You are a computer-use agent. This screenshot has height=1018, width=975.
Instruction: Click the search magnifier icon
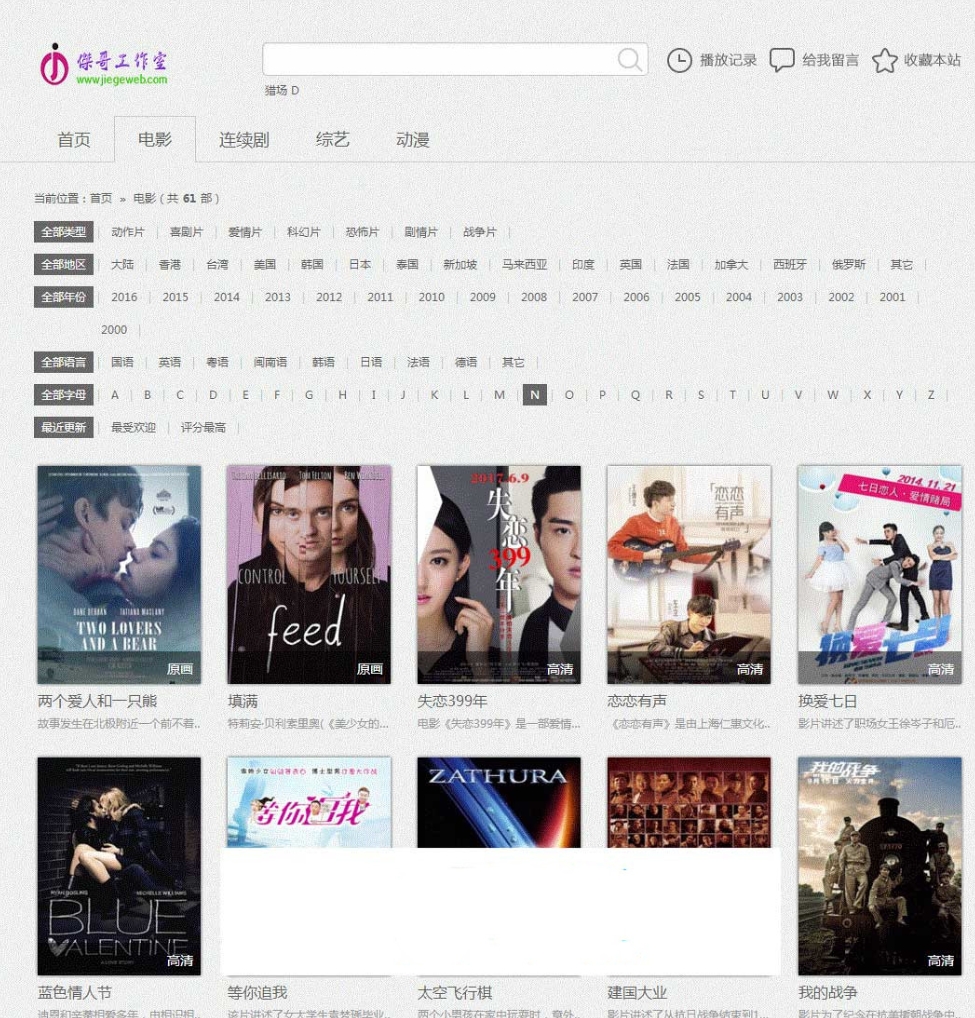(x=629, y=60)
